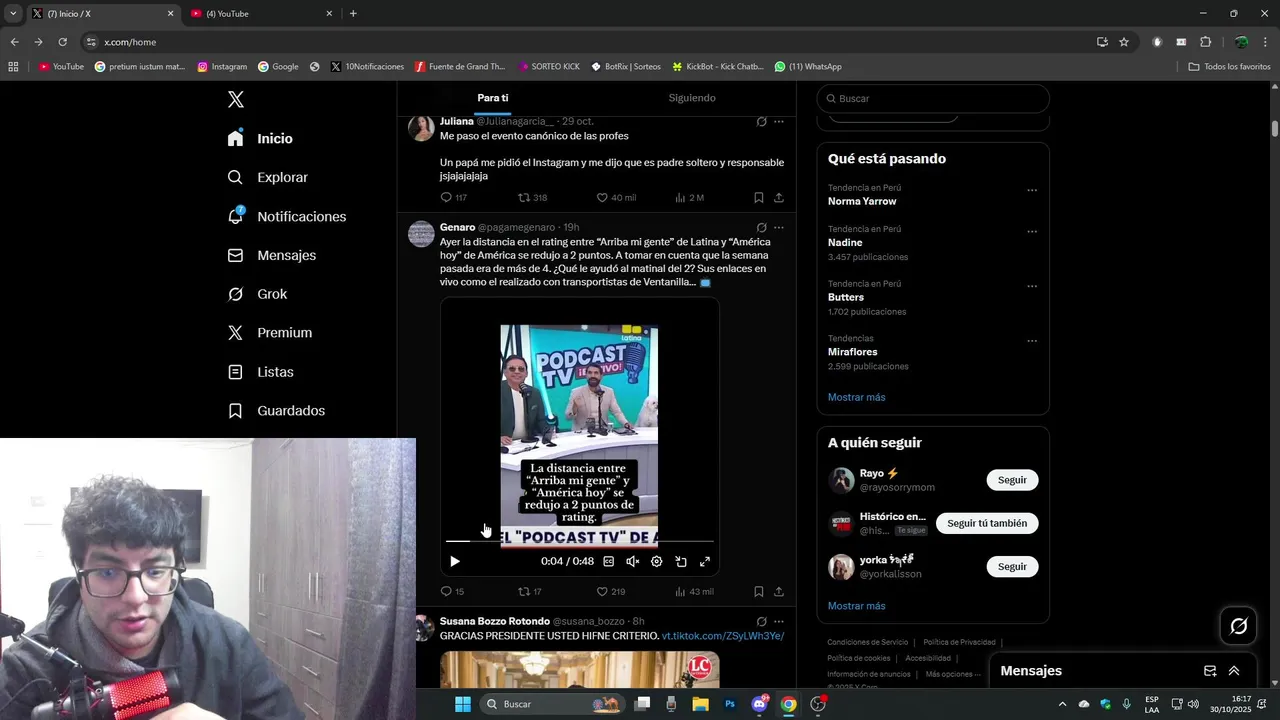Click the video progress bar
Viewport: 1280px width, 720px height.
click(580, 541)
